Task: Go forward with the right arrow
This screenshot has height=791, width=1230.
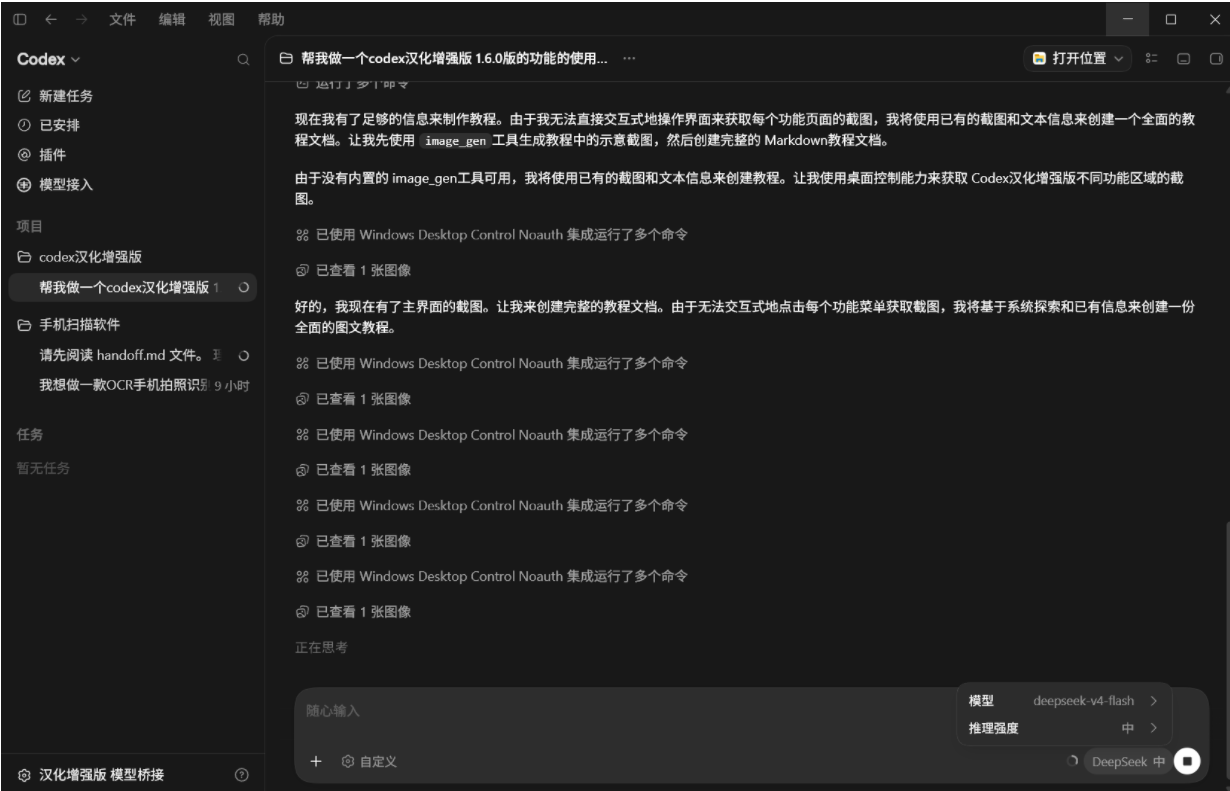Action: (83, 20)
